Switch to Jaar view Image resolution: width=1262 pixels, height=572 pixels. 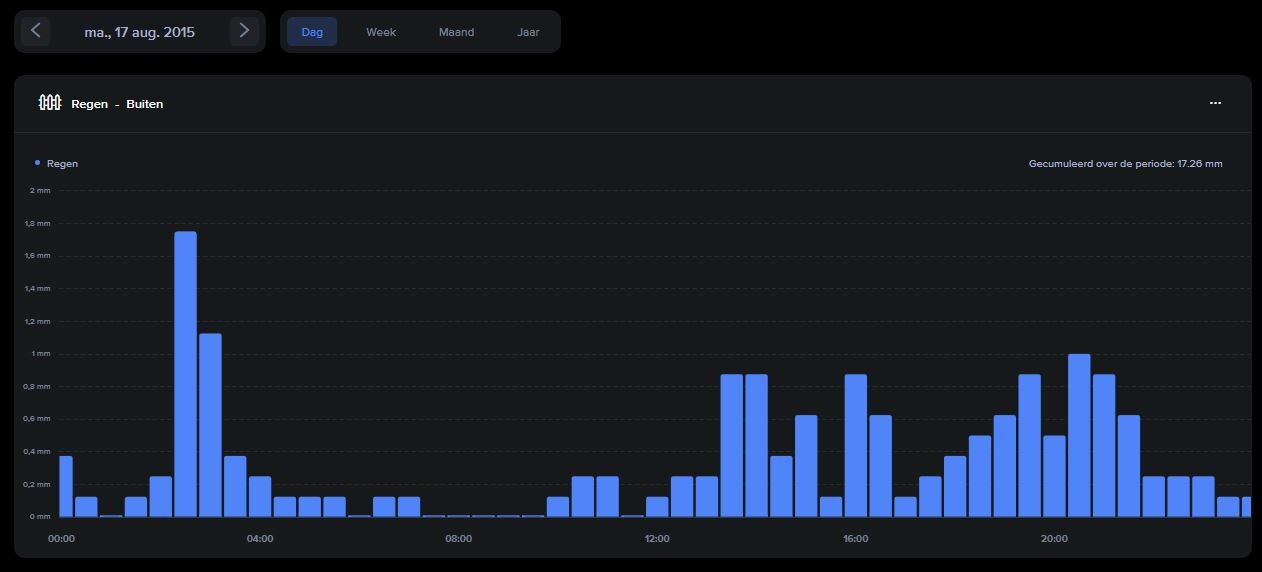coord(528,32)
